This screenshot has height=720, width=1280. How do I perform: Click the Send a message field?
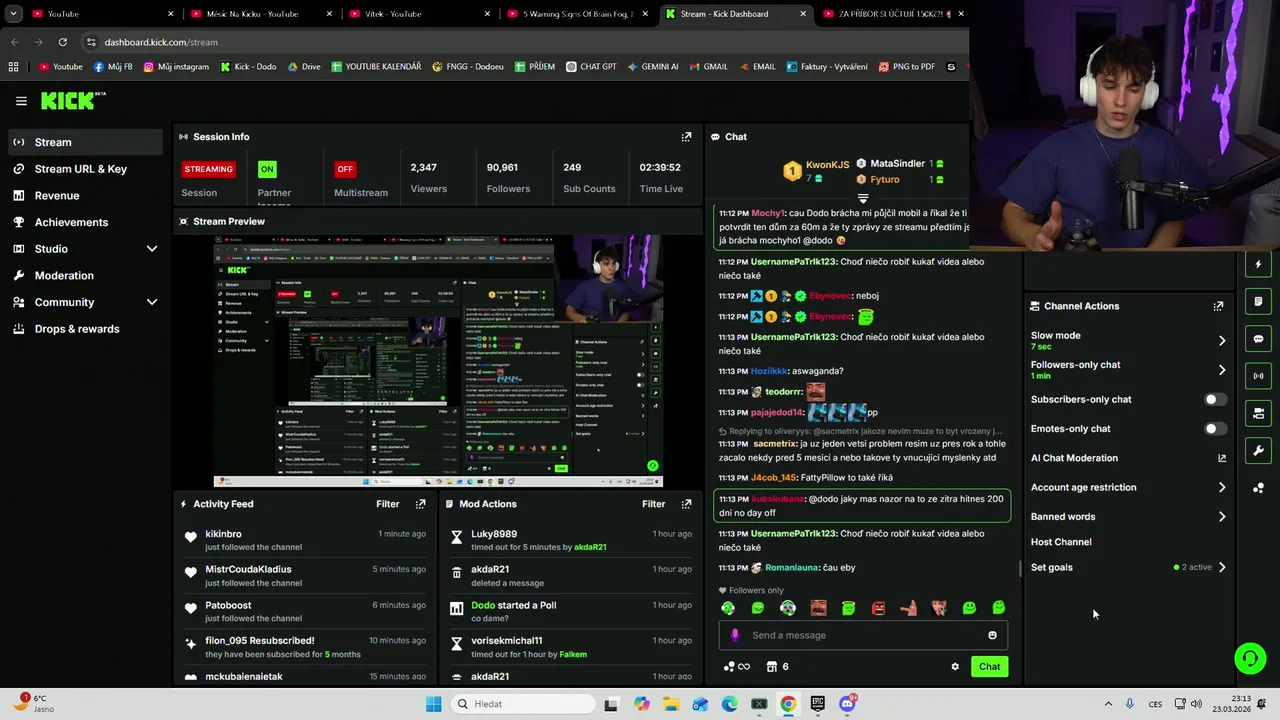click(862, 635)
